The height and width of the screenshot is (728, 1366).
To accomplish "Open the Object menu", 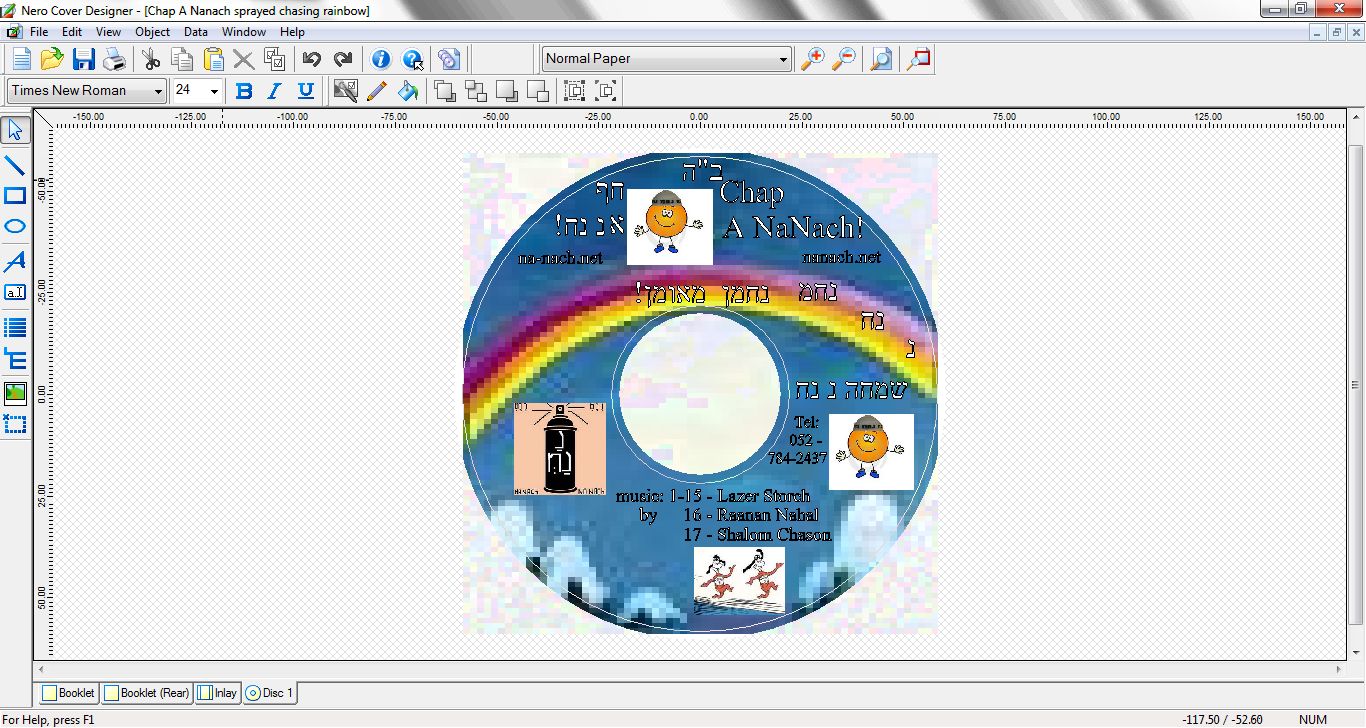I will click(152, 31).
